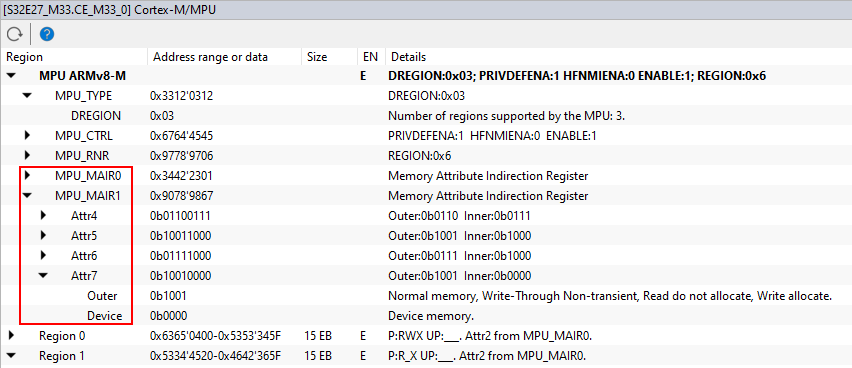Expand the Attr5 attribute node
Screen dimensions: 852x368
[x=43, y=236]
